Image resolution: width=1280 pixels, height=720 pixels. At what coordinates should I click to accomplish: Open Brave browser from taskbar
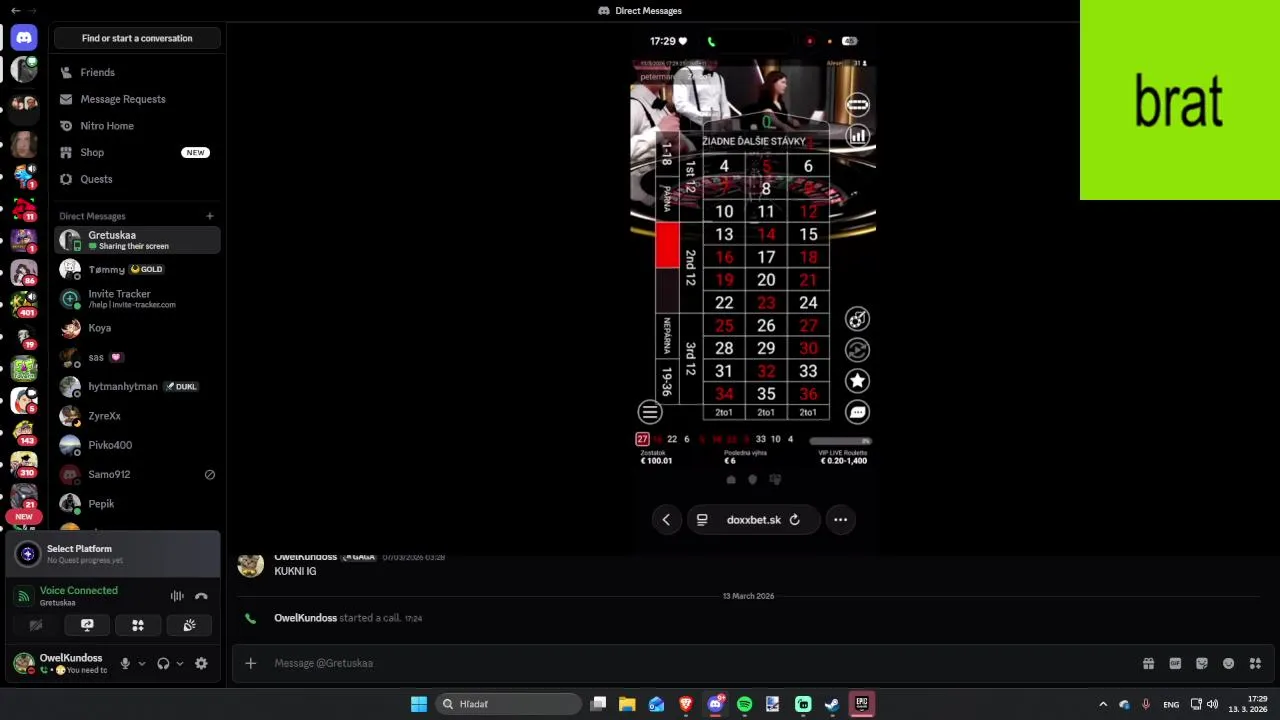coord(686,704)
